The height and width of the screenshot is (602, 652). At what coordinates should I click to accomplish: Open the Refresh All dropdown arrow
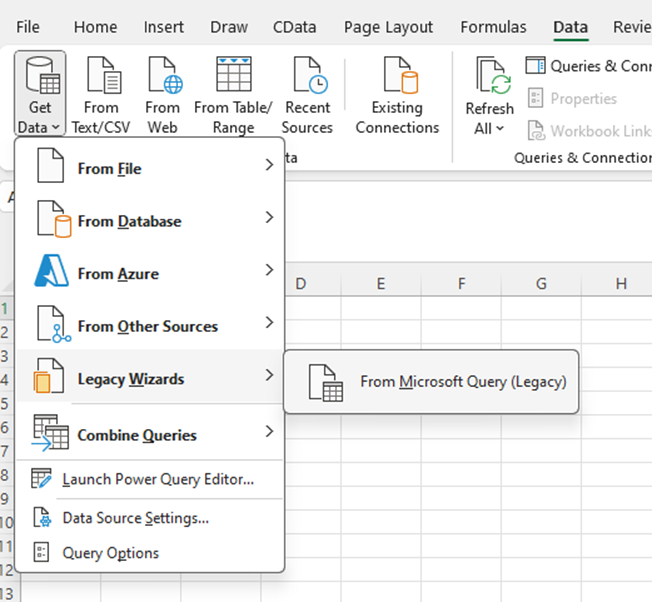point(499,129)
